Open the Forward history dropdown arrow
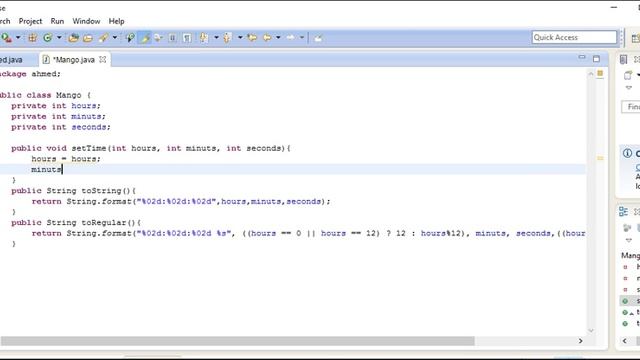Viewport: 640px width, 360px height. click(x=302, y=38)
